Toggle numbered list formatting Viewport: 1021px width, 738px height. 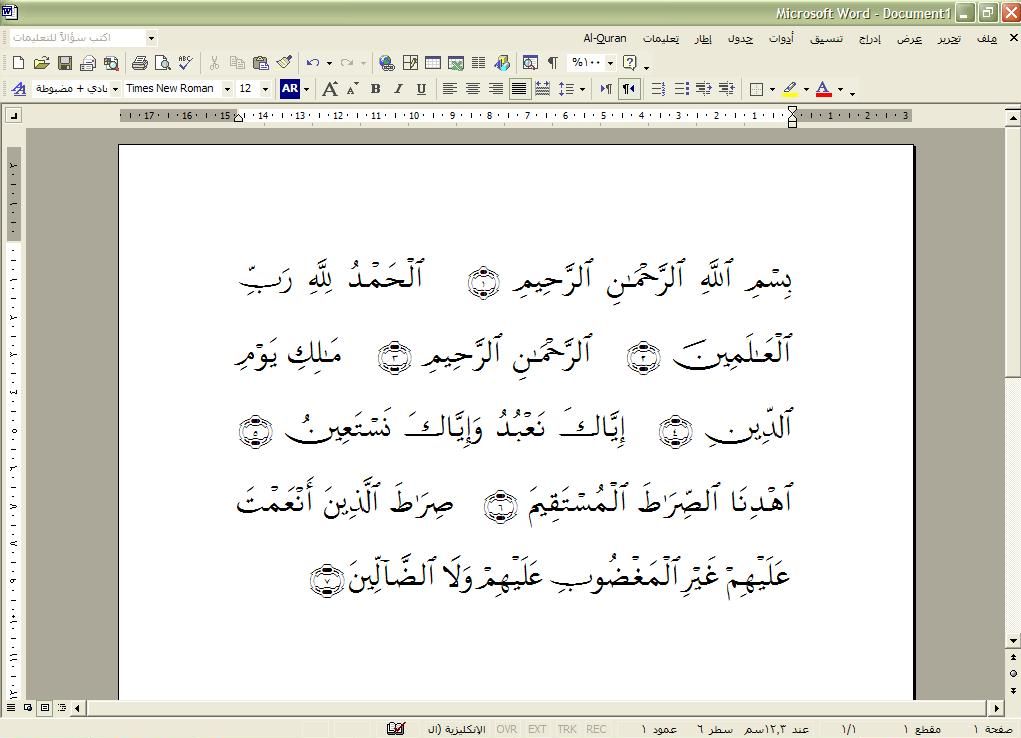(x=658, y=89)
